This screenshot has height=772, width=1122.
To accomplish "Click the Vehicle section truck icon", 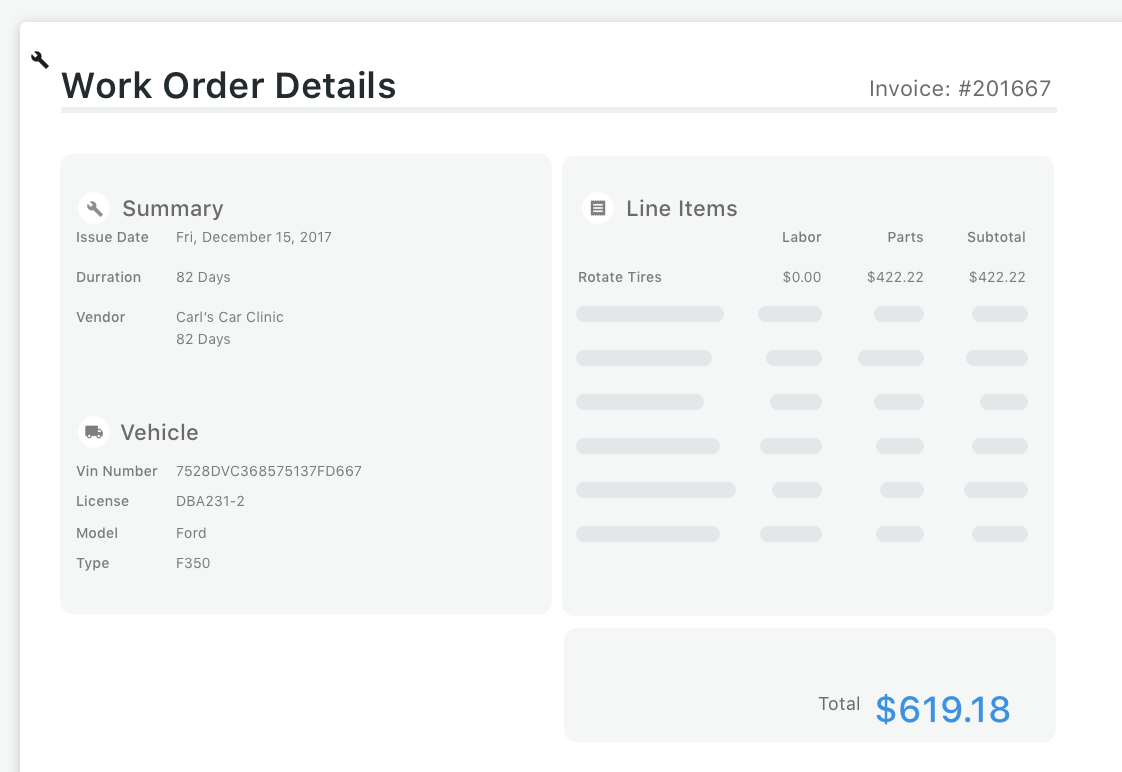I will pos(94,432).
